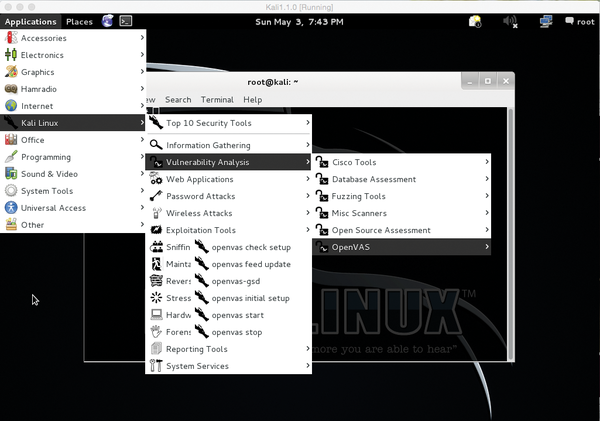Click the System Services tools icon
600x421 pixels.
coord(156,366)
